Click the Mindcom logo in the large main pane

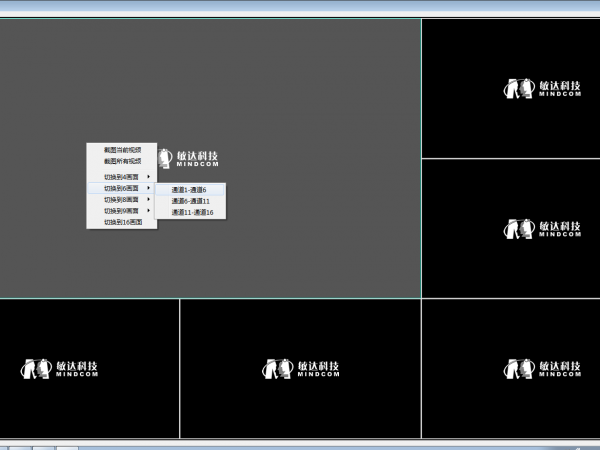pyautogui.click(x=197, y=158)
